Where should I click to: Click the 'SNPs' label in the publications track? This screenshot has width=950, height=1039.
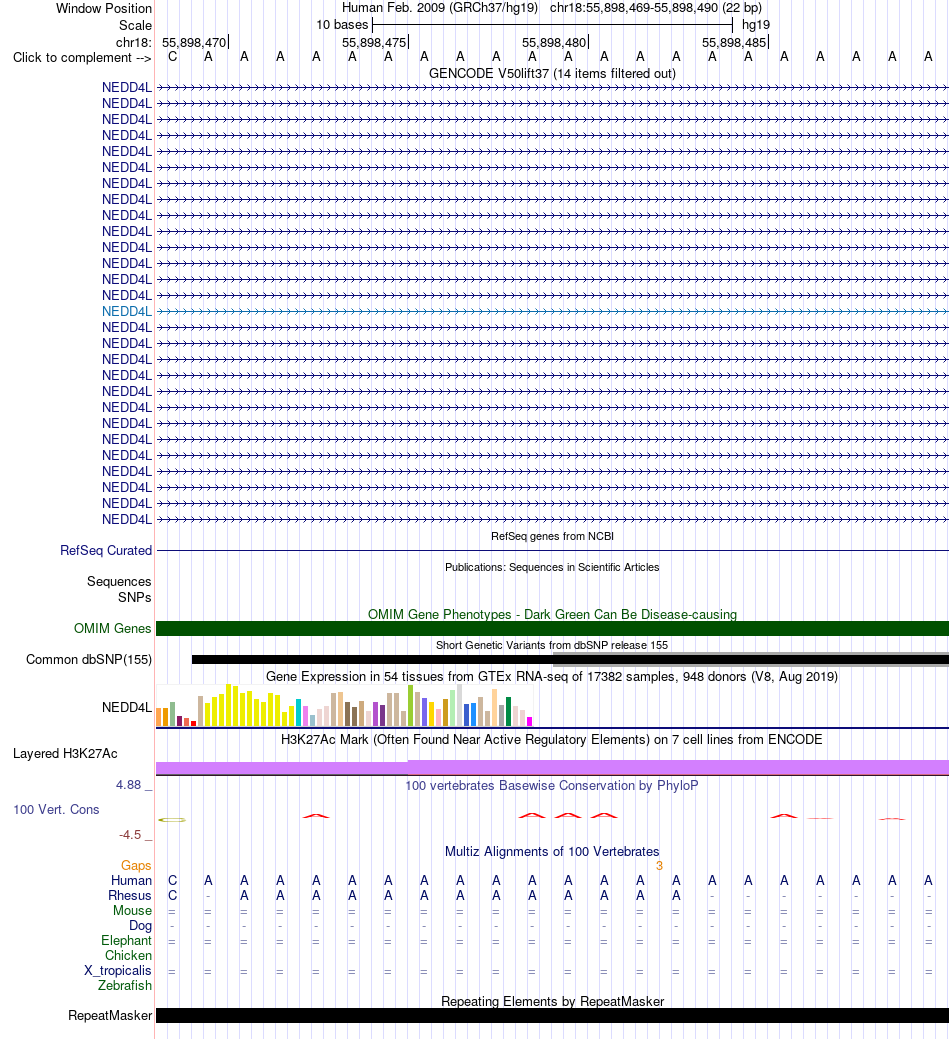(134, 598)
